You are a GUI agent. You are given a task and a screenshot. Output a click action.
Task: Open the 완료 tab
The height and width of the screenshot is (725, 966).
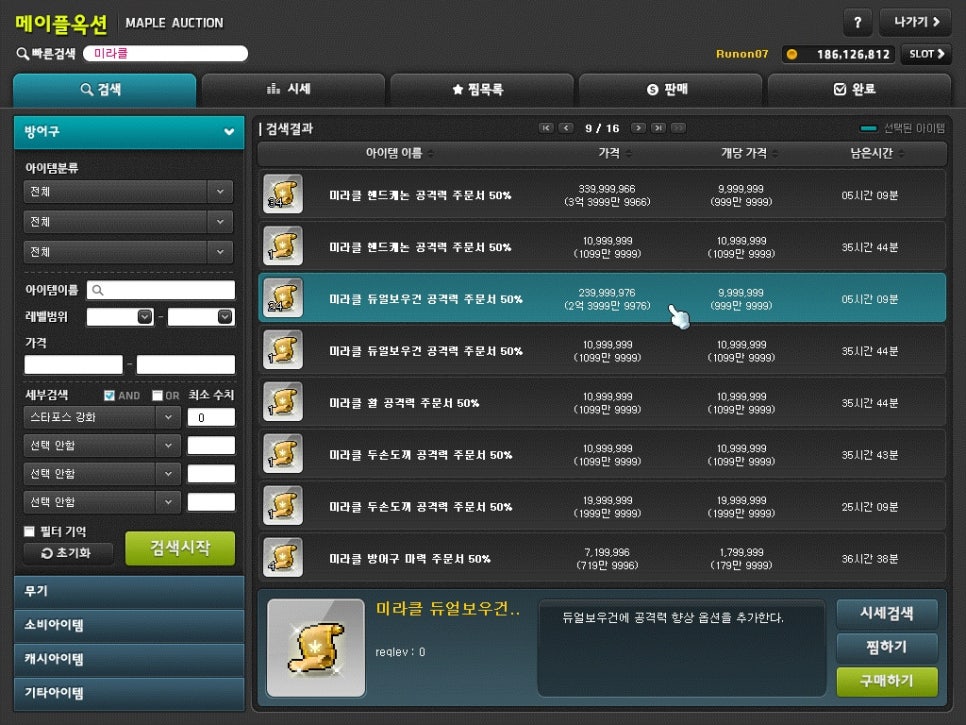click(x=859, y=90)
